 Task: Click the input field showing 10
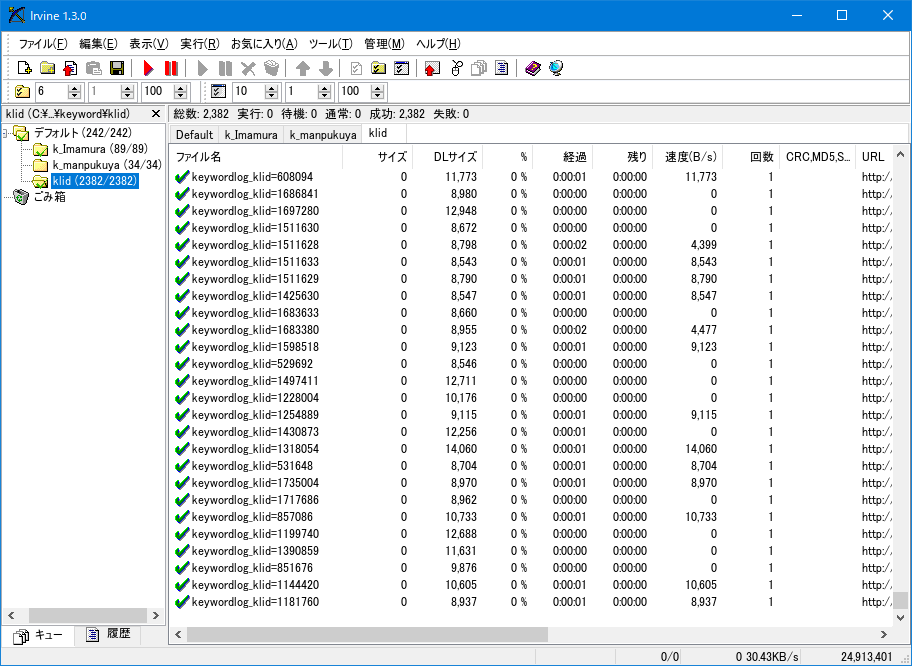(x=248, y=91)
